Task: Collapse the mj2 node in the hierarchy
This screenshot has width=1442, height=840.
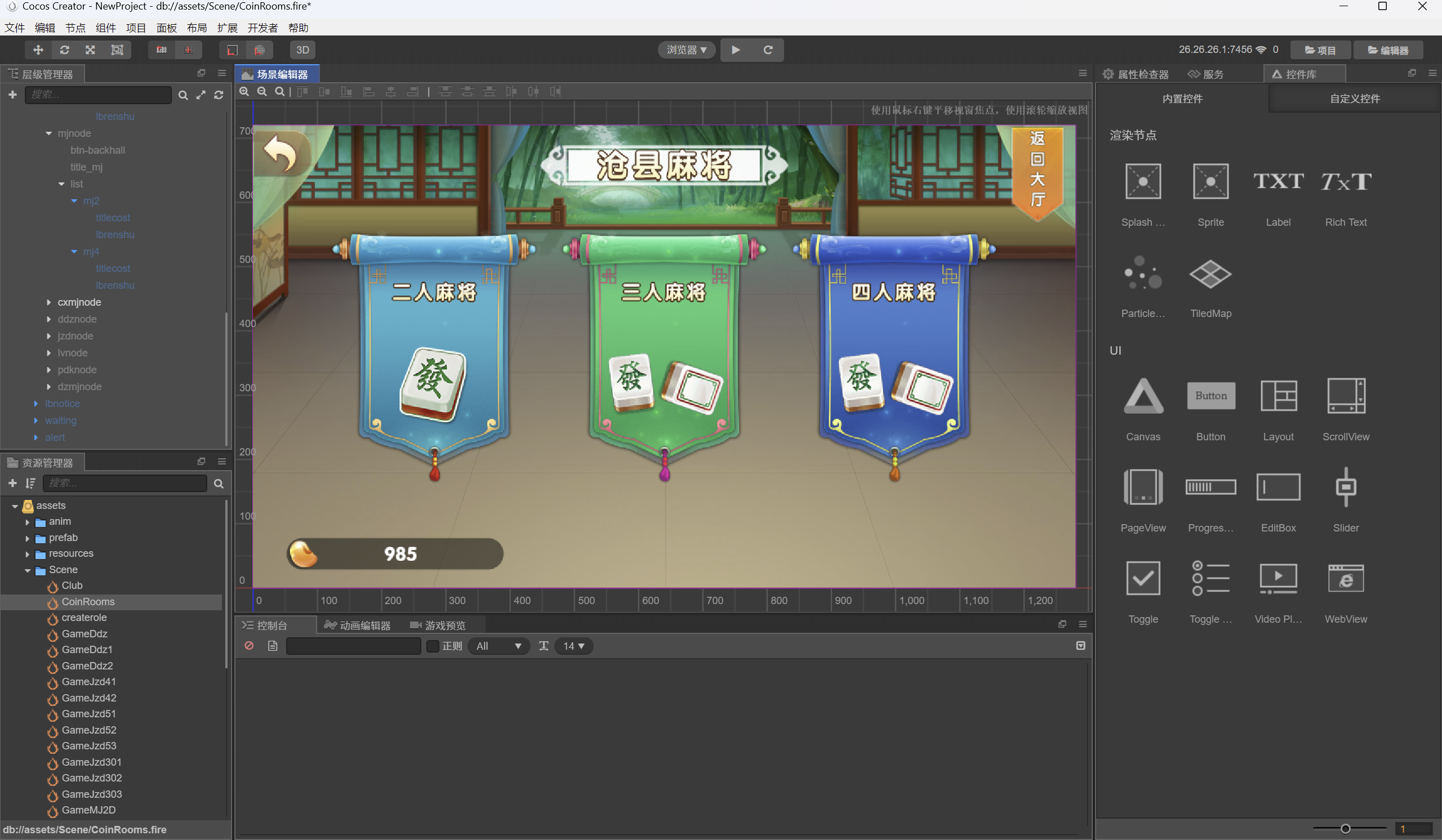Action: coord(74,200)
